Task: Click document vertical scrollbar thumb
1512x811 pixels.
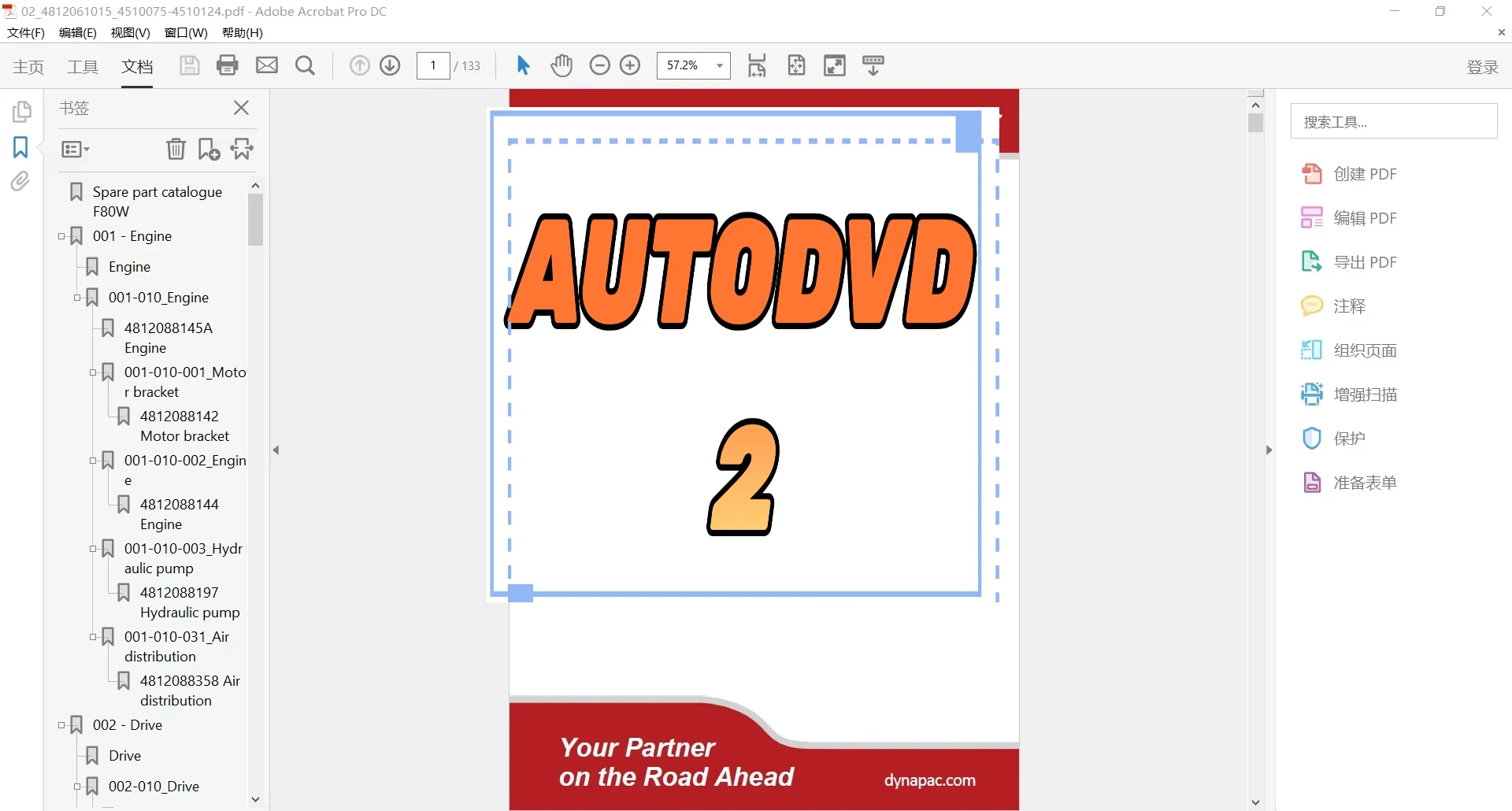Action: [1256, 123]
